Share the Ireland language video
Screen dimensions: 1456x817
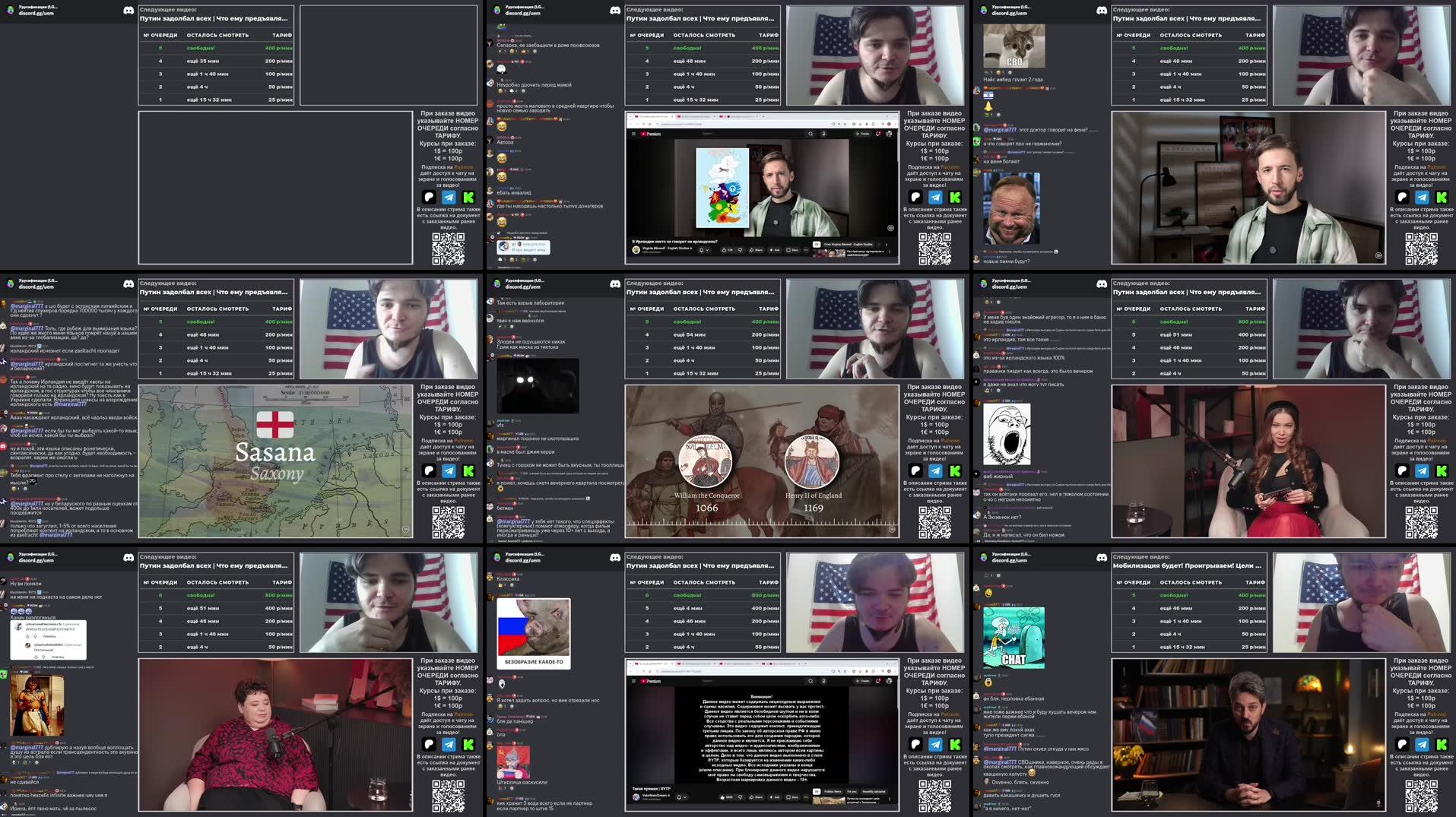756,250
